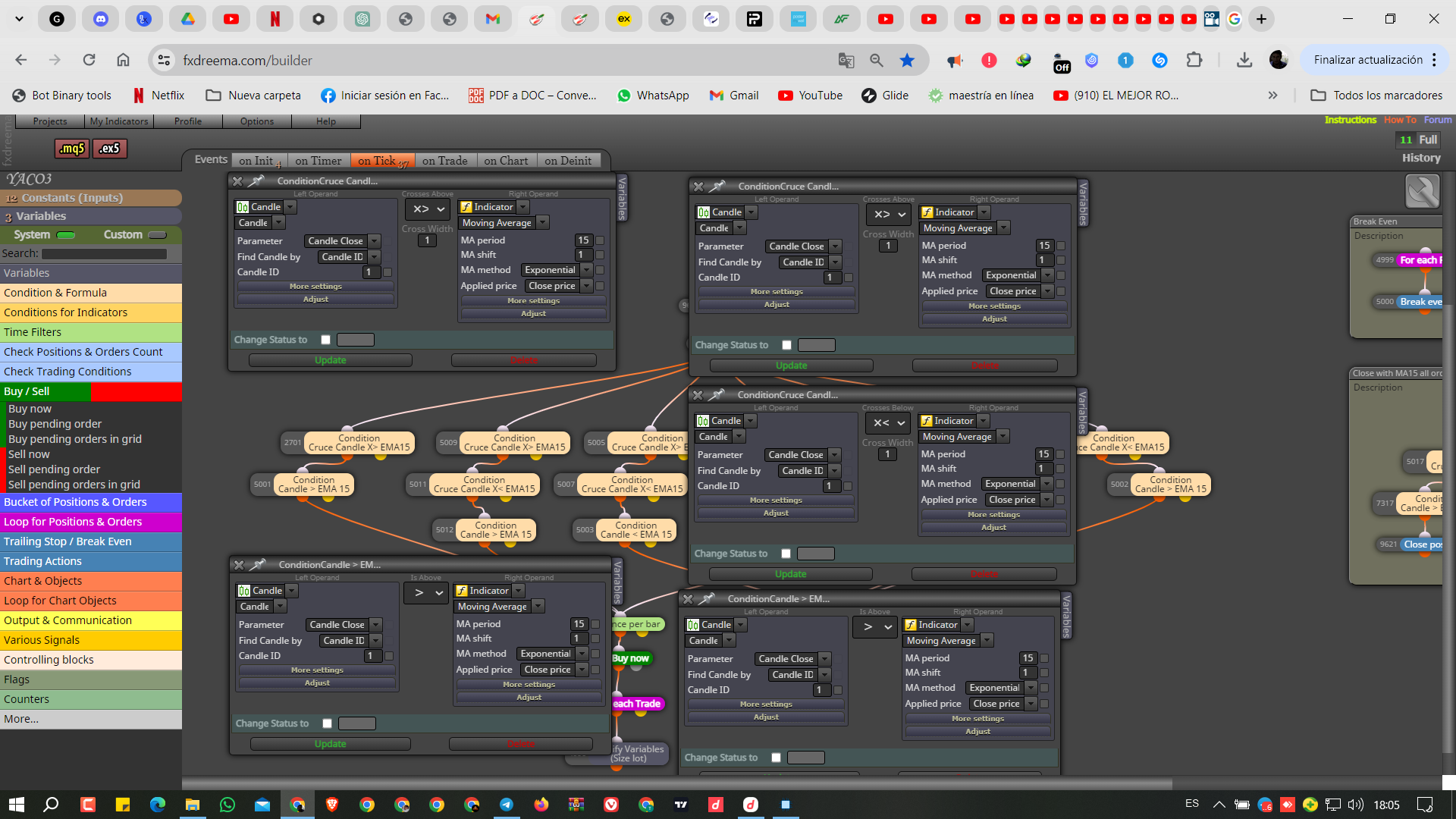Open the browser extensions puzzle icon
The height and width of the screenshot is (819, 1456).
pyautogui.click(x=1194, y=60)
